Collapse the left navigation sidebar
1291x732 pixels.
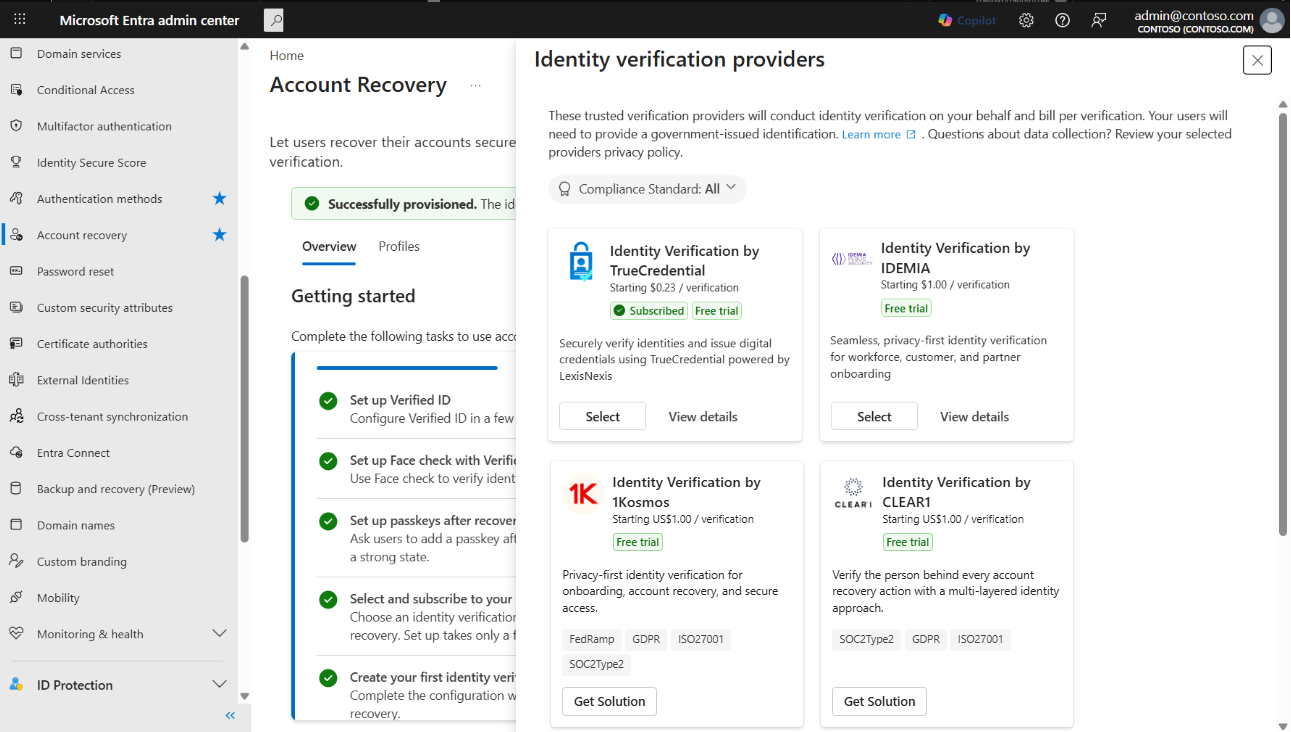[230, 715]
